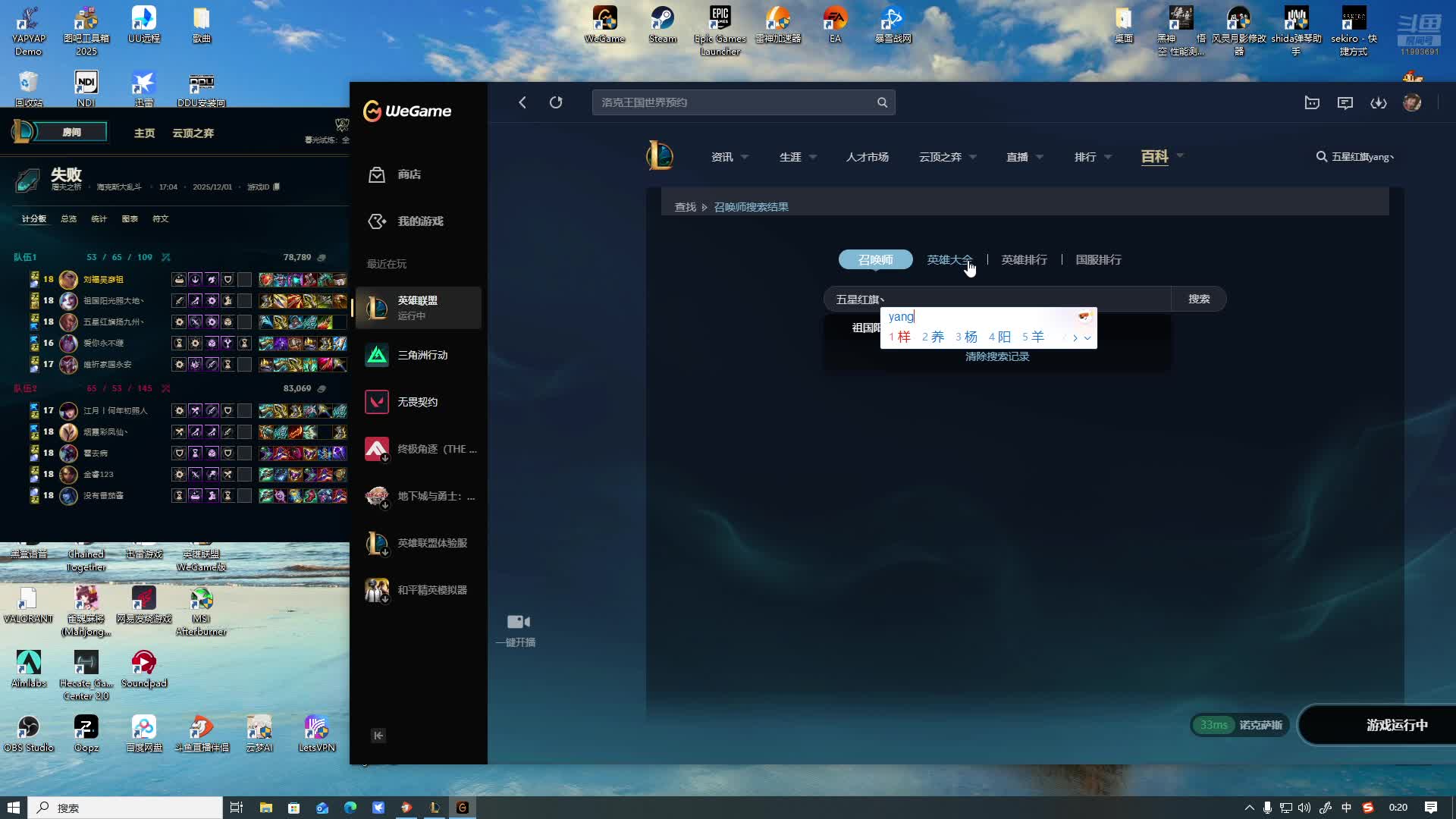Click the one-click broadcast camera icon
Image resolution: width=1456 pixels, height=819 pixels.
coord(518,622)
